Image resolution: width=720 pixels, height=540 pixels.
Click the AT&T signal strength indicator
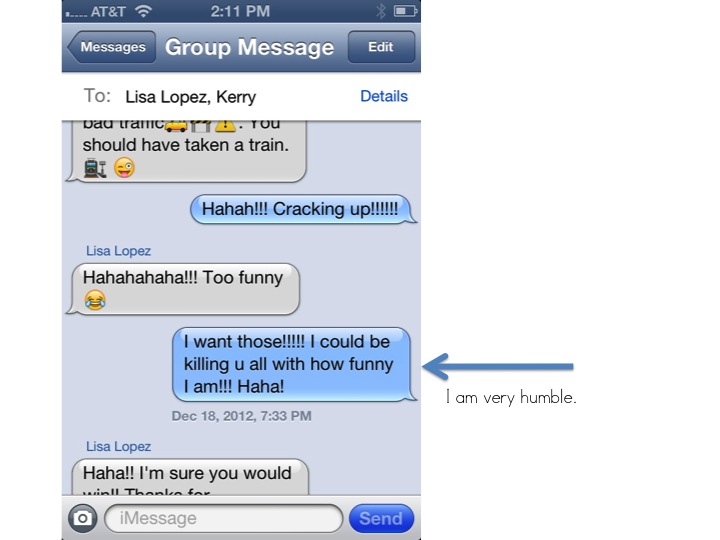pyautogui.click(x=76, y=13)
